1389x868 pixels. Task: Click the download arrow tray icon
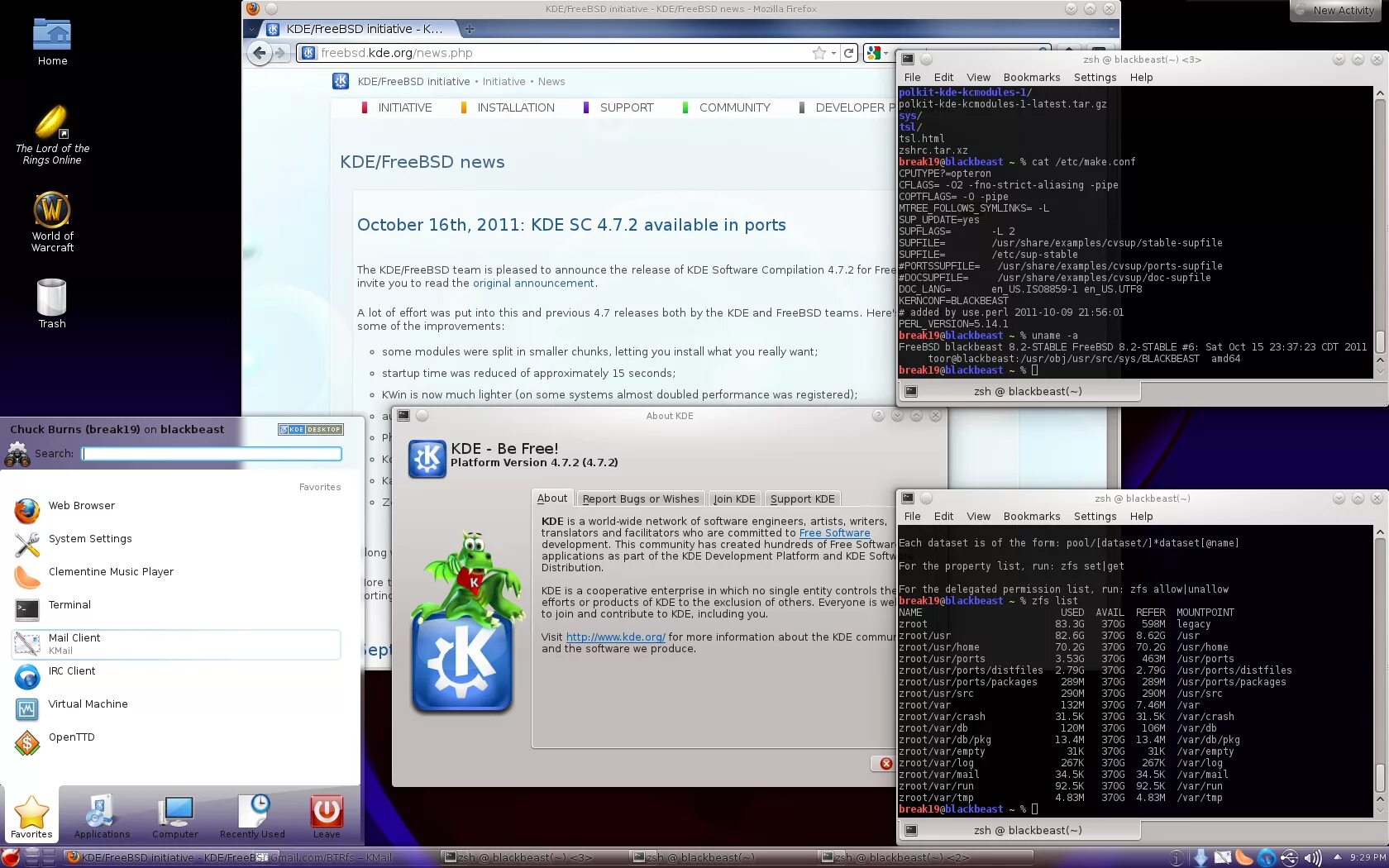point(1200,858)
